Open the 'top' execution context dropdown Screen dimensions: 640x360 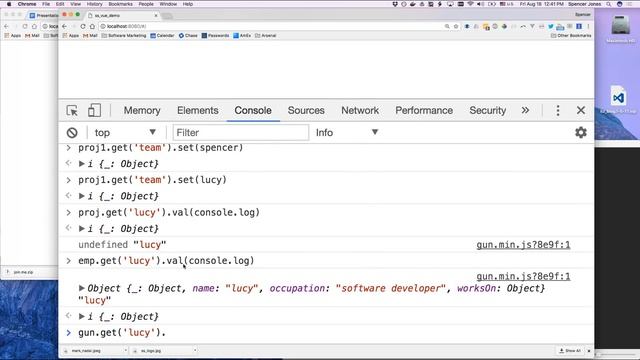125,133
